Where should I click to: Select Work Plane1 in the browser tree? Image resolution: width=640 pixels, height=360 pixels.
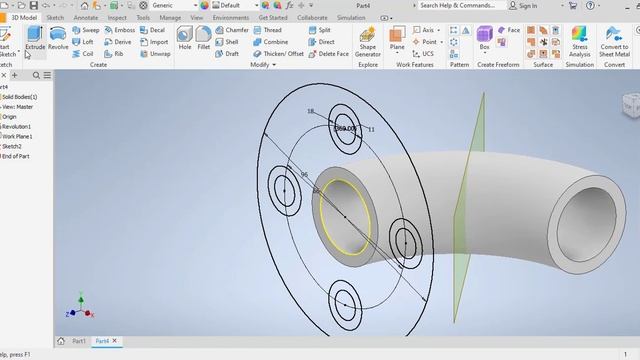click(x=17, y=136)
